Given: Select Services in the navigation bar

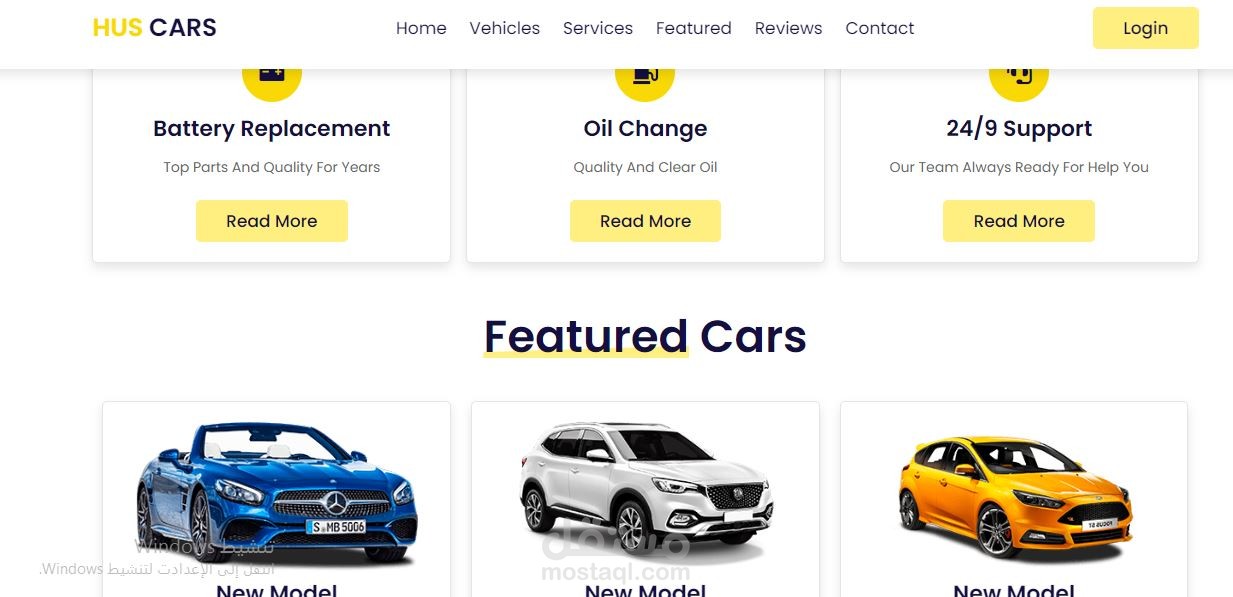Looking at the screenshot, I should coord(598,28).
